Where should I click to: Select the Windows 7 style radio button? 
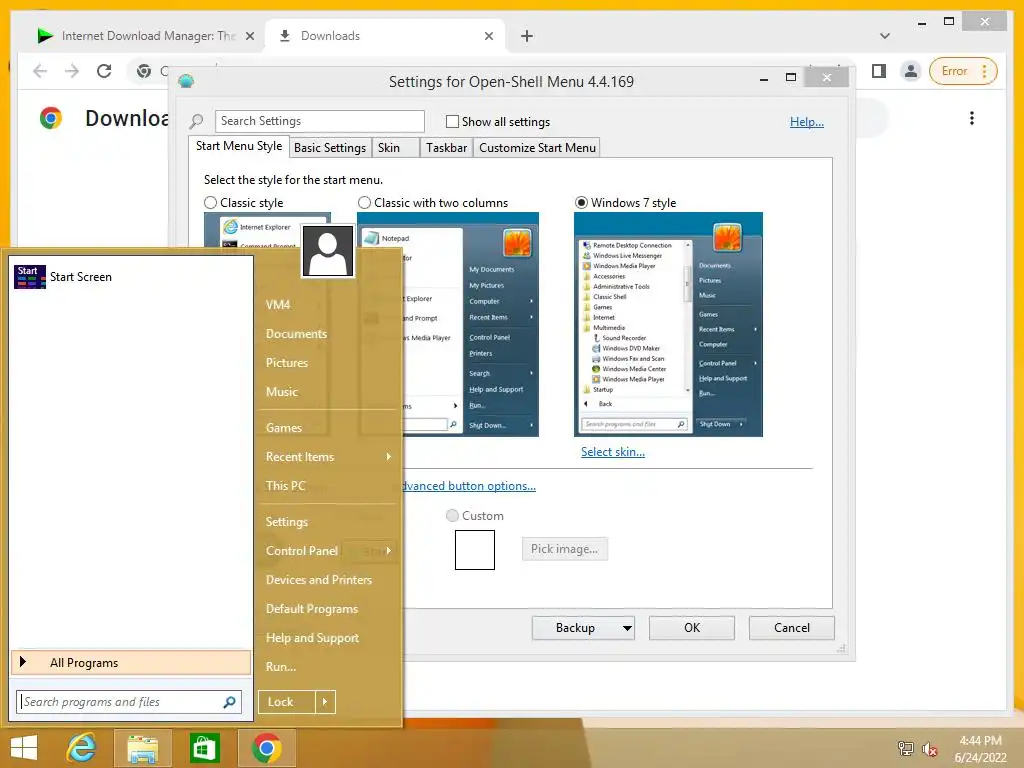581,202
